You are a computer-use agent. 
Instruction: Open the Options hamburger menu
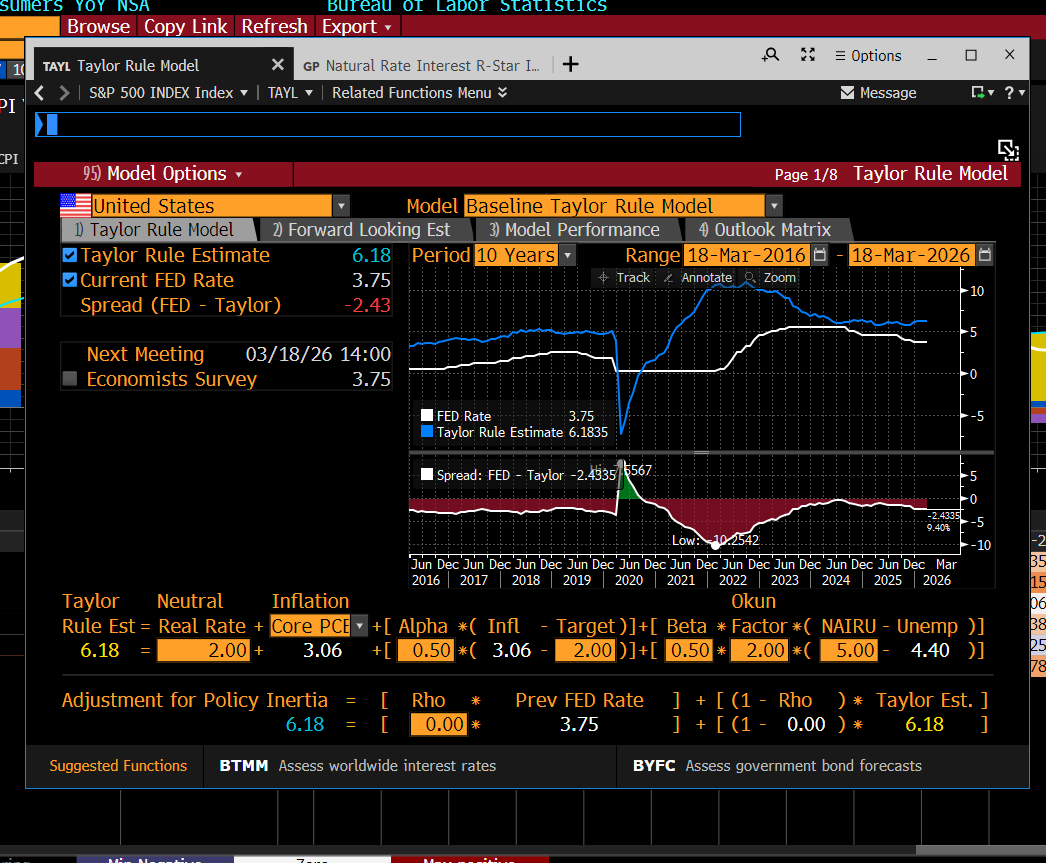coord(868,56)
